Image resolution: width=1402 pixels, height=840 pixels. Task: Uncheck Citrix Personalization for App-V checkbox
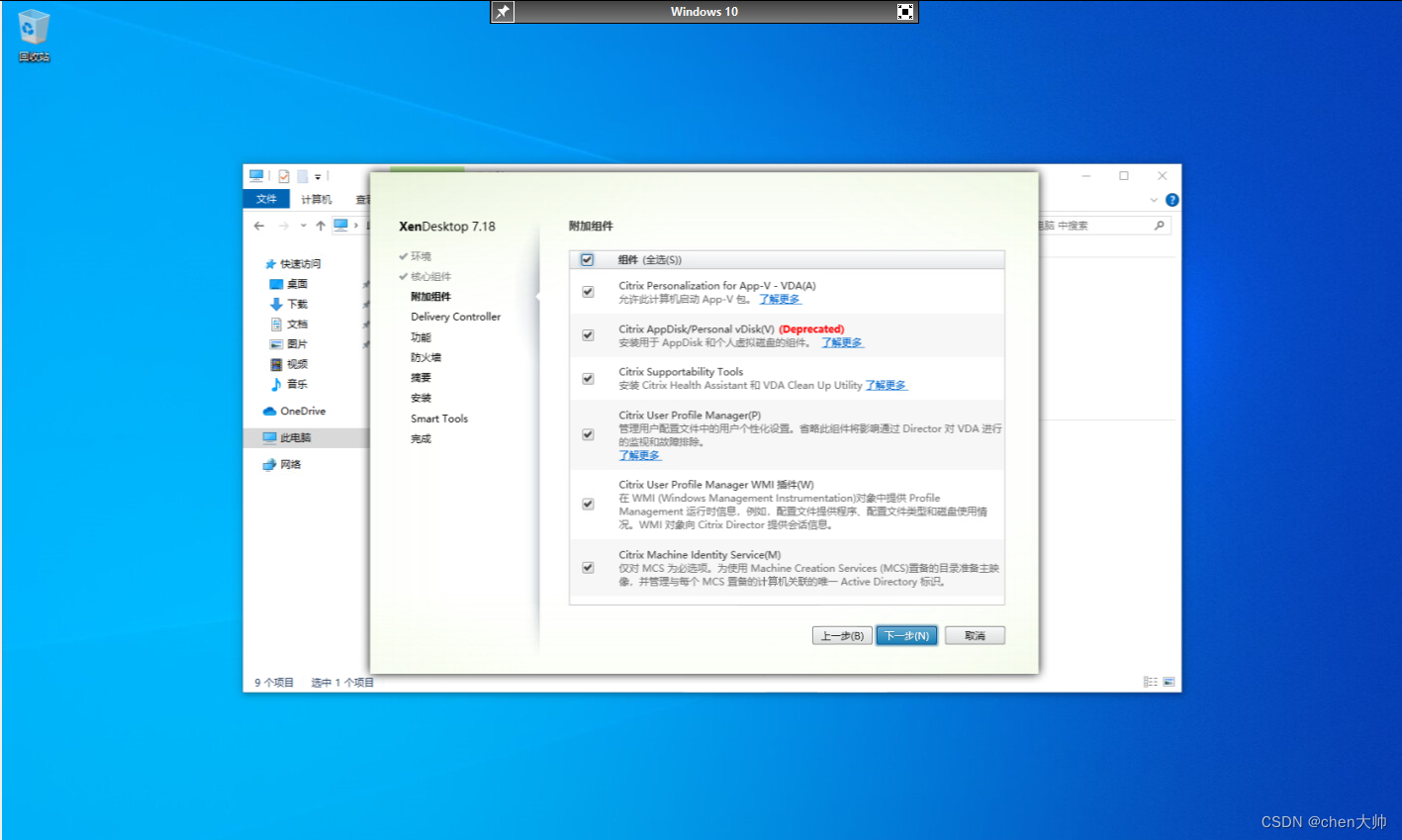[588, 292]
